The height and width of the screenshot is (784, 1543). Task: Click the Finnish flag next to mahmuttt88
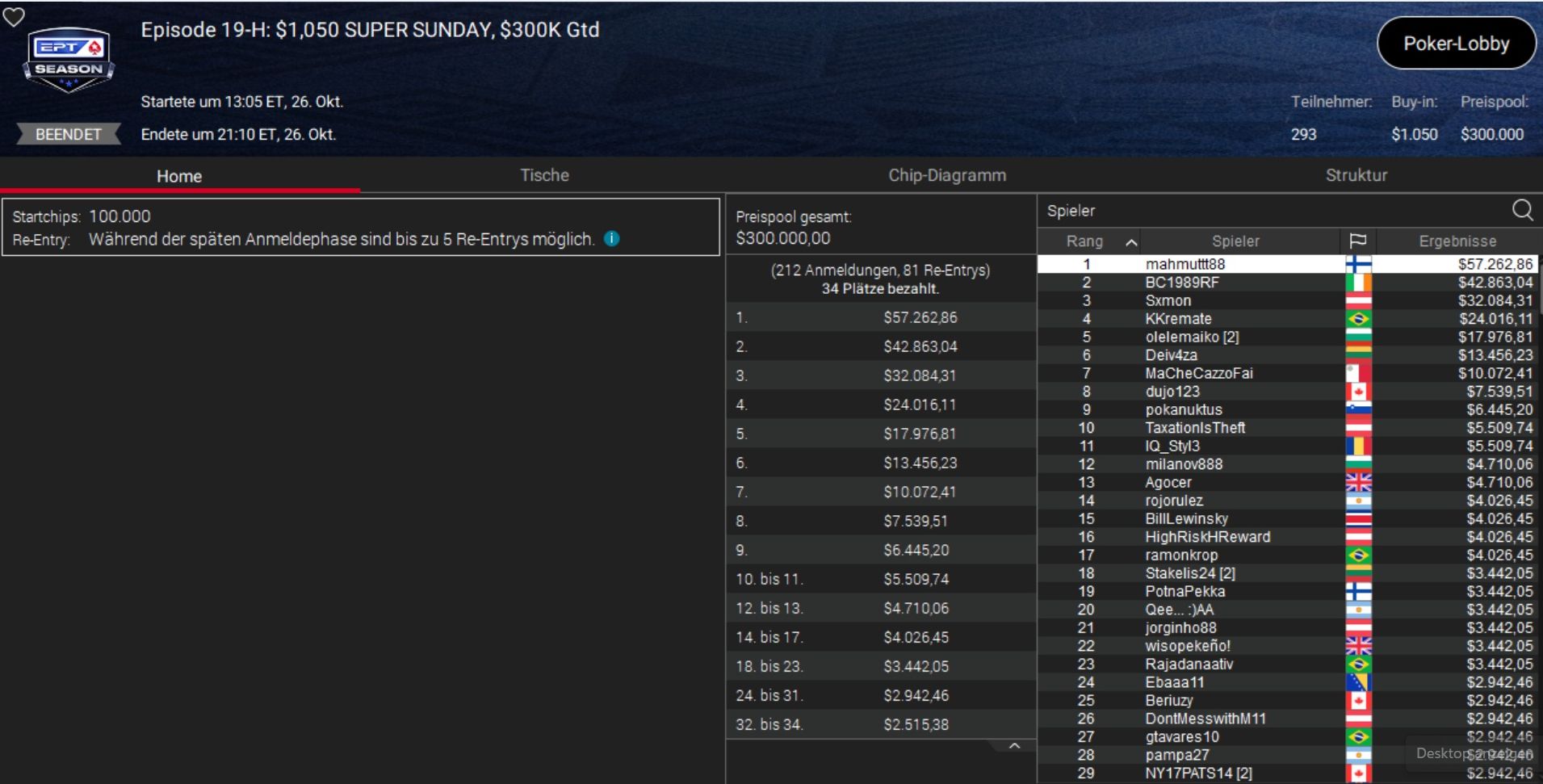pyautogui.click(x=1358, y=264)
